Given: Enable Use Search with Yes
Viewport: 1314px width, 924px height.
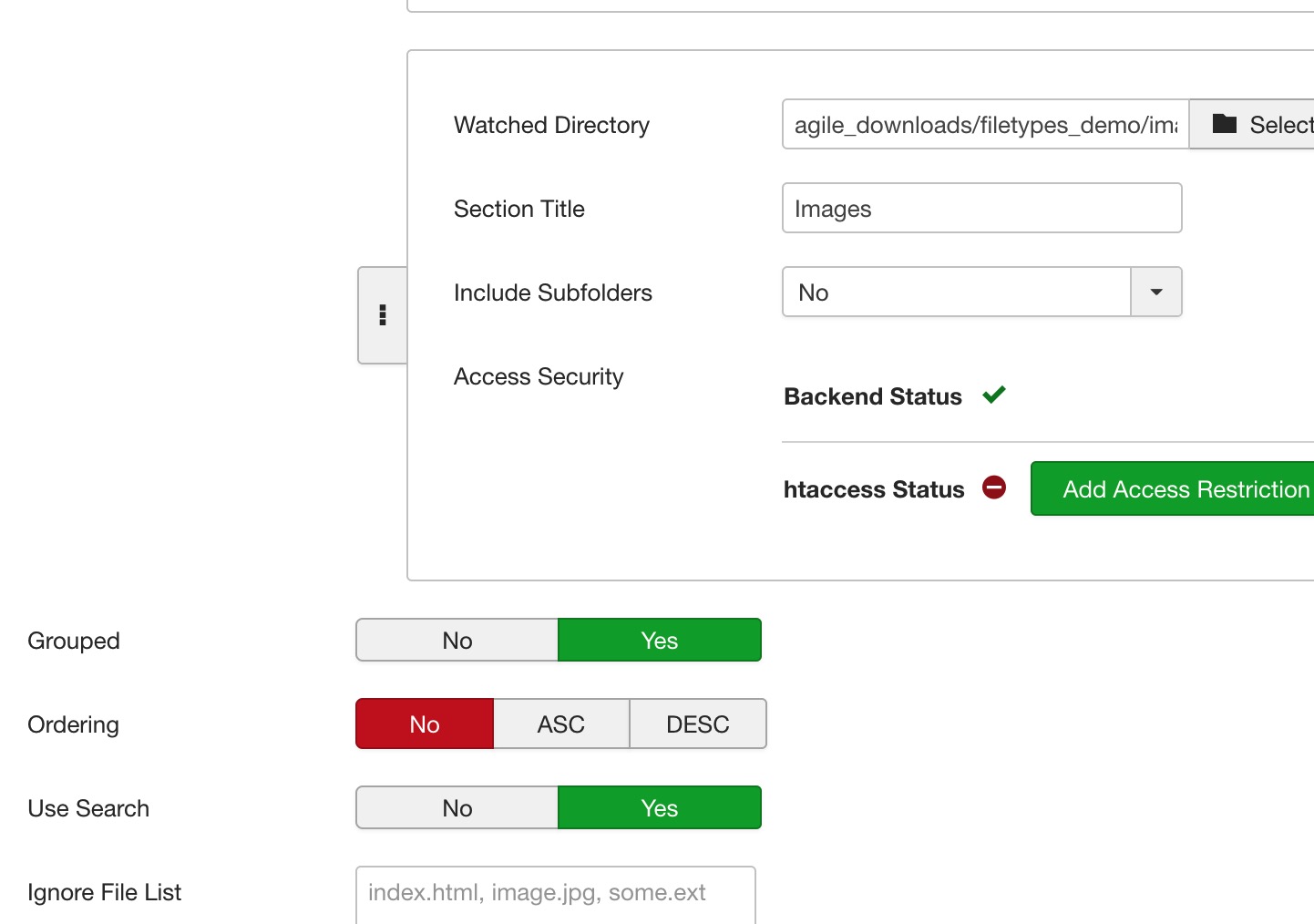Looking at the screenshot, I should (660, 807).
